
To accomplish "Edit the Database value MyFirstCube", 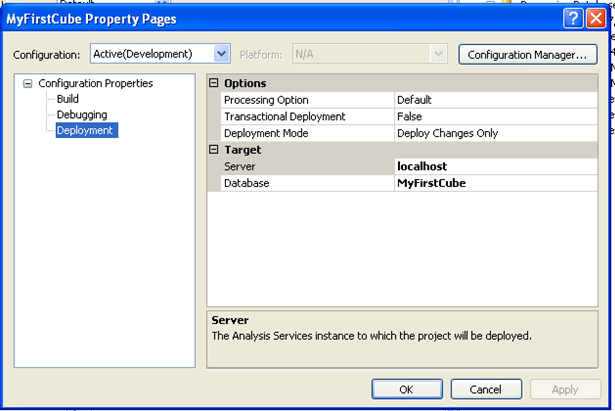I will click(x=431, y=183).
